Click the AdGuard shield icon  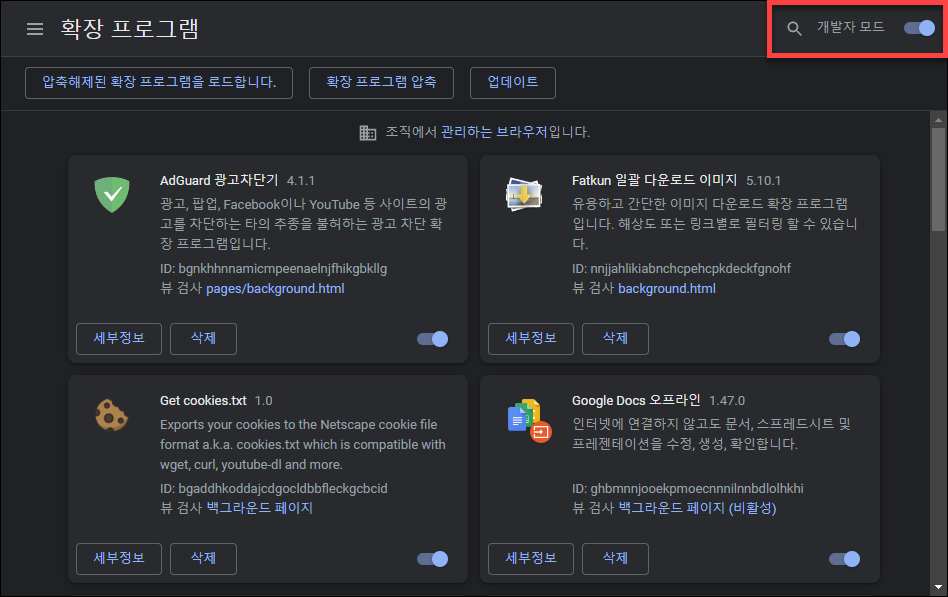click(x=111, y=196)
